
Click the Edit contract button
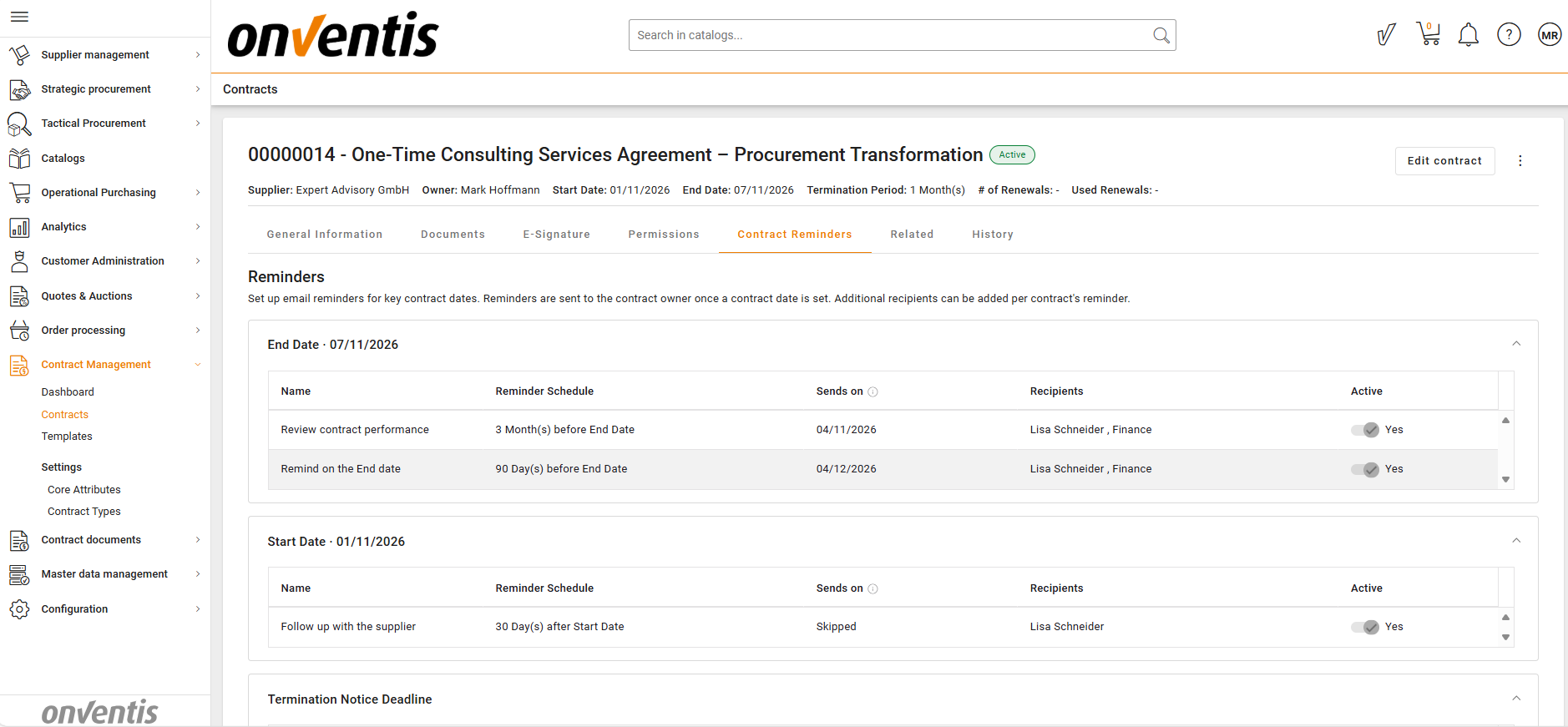(x=1444, y=161)
